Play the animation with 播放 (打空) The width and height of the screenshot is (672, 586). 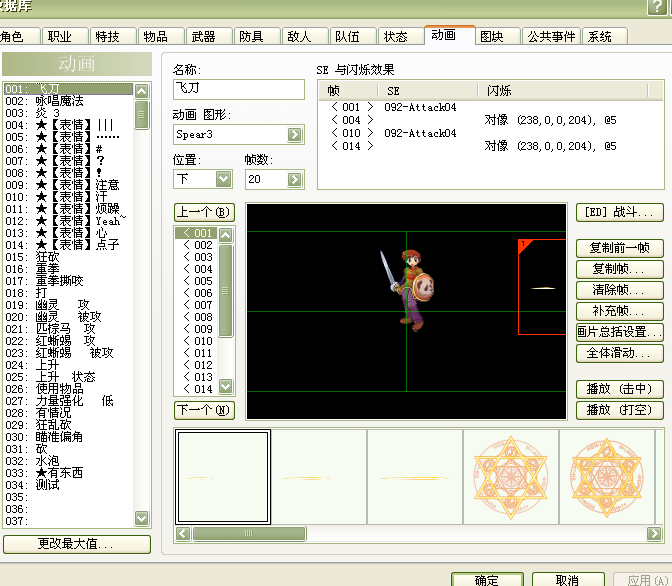click(x=619, y=410)
